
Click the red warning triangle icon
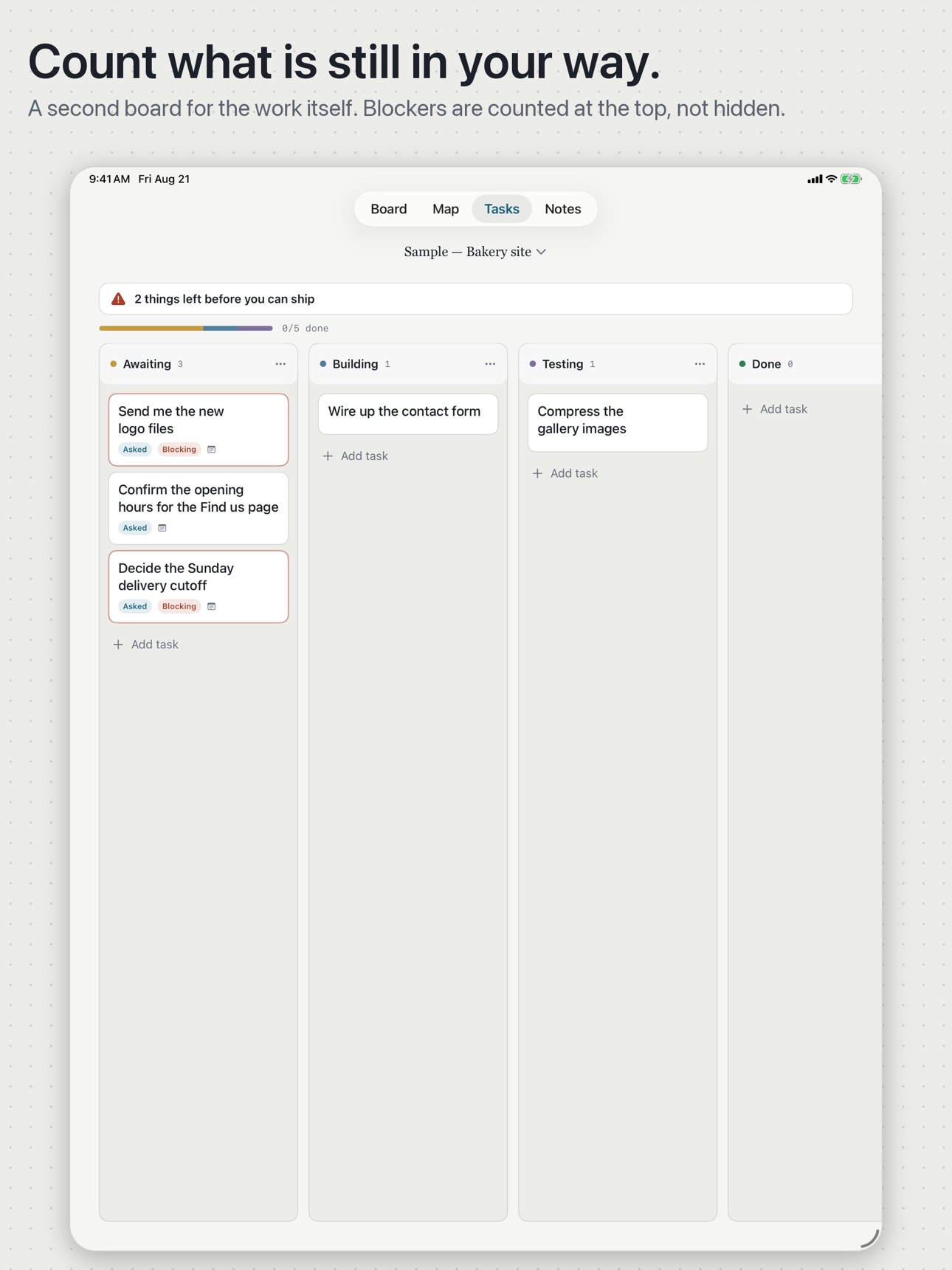[118, 299]
